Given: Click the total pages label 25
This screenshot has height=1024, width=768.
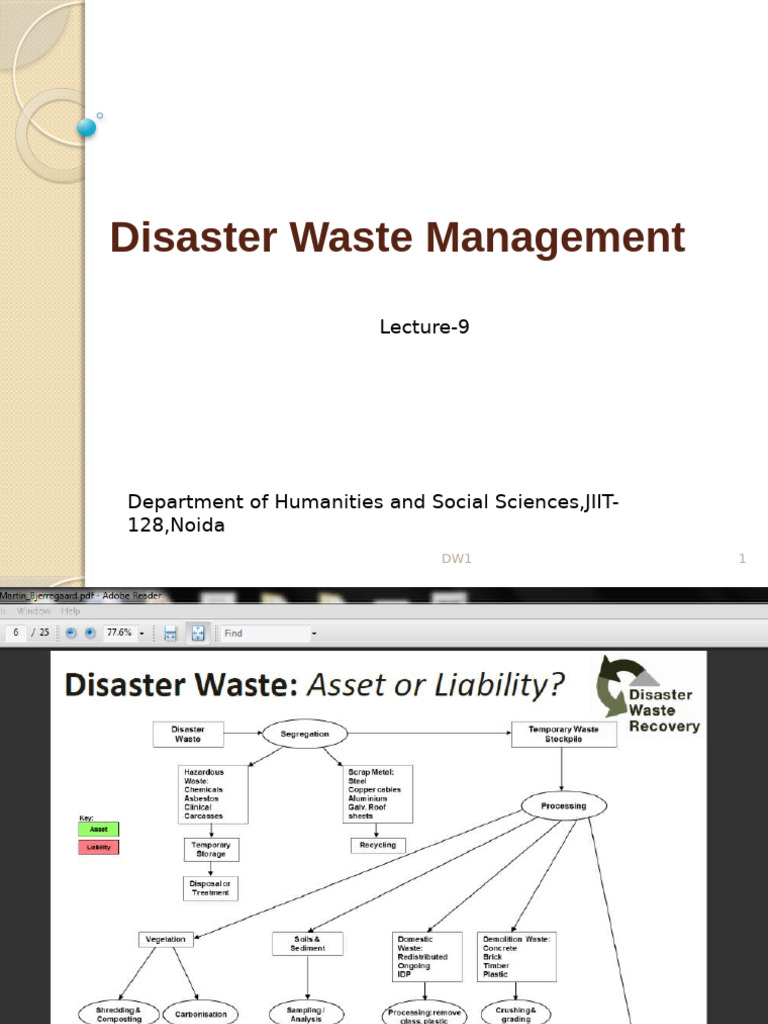Looking at the screenshot, I should (x=44, y=633).
